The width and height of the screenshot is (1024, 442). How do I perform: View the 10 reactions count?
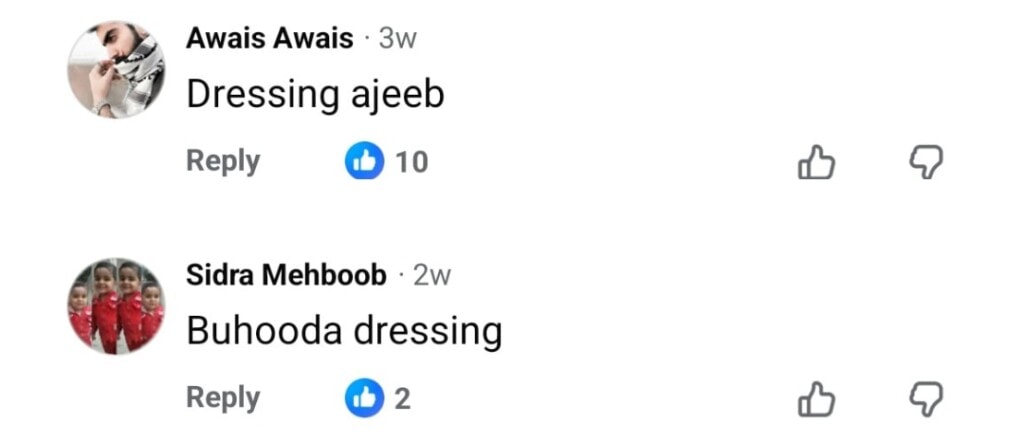411,162
